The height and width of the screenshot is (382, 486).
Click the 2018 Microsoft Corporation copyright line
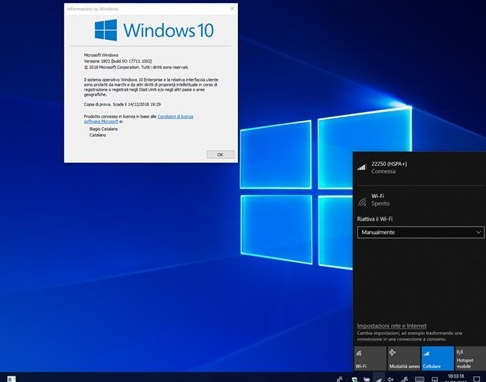tap(136, 67)
